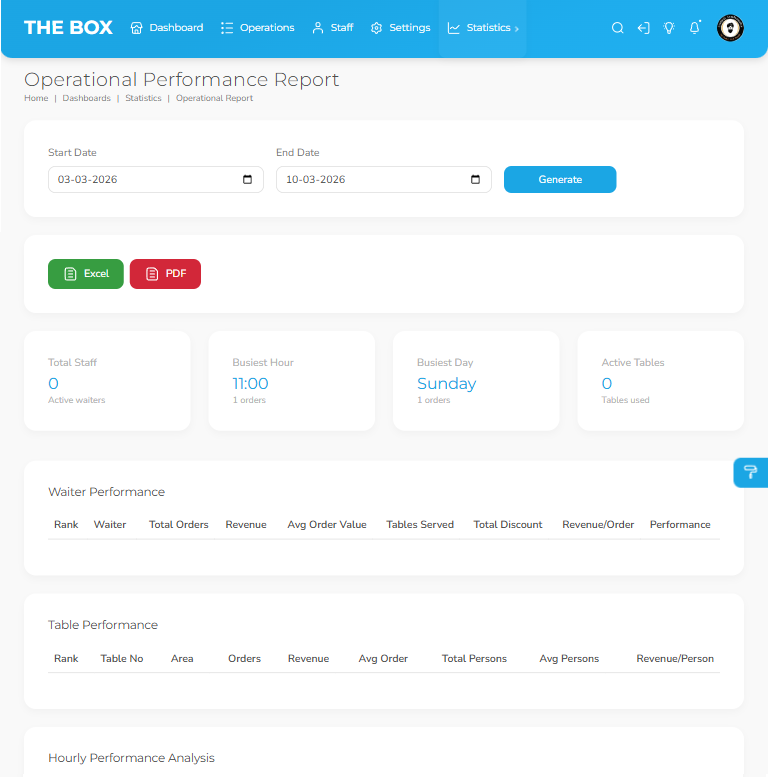The image size is (768, 777).
Task: Open the user profile avatar
Action: coord(730,28)
